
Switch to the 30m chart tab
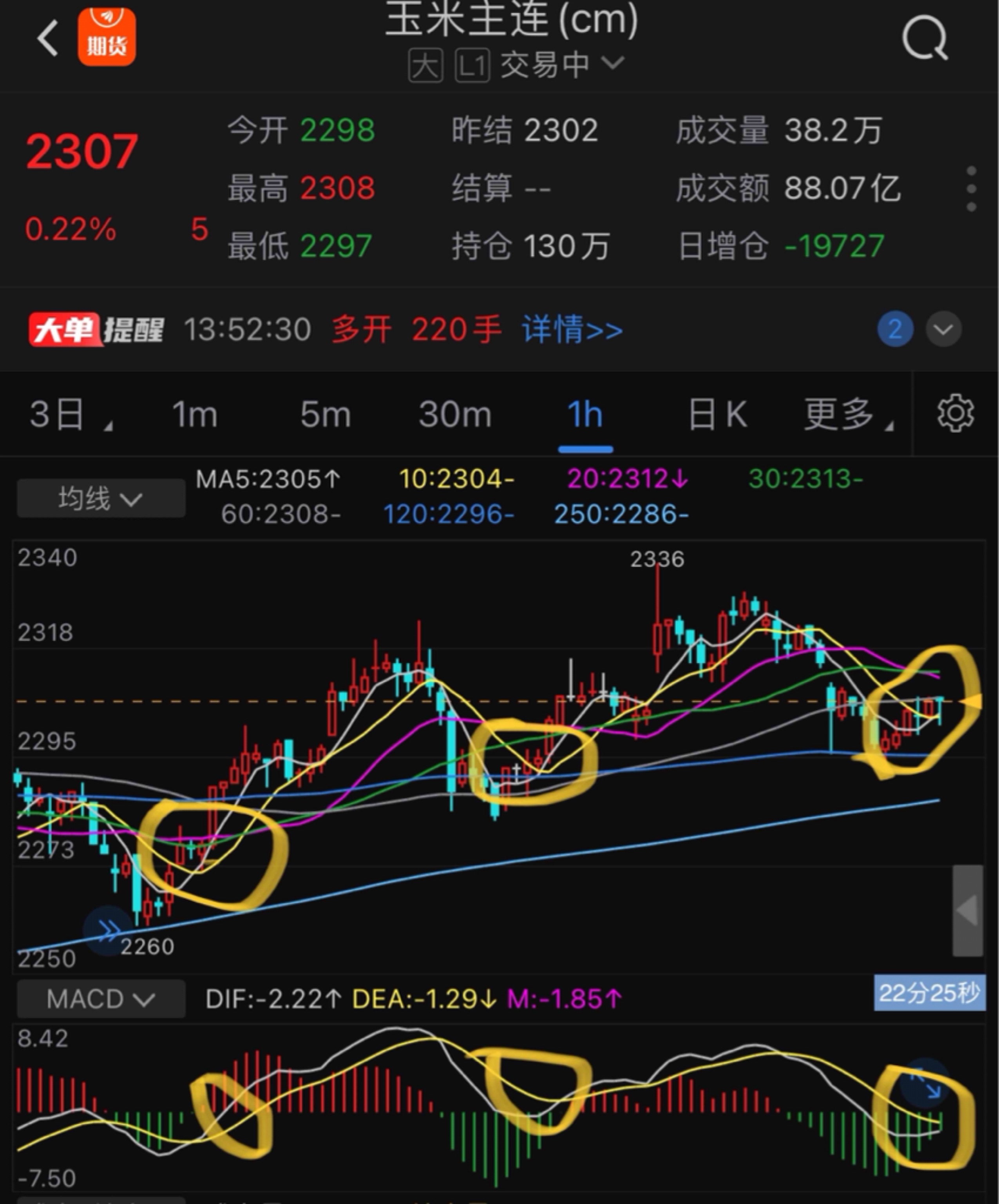pos(455,414)
